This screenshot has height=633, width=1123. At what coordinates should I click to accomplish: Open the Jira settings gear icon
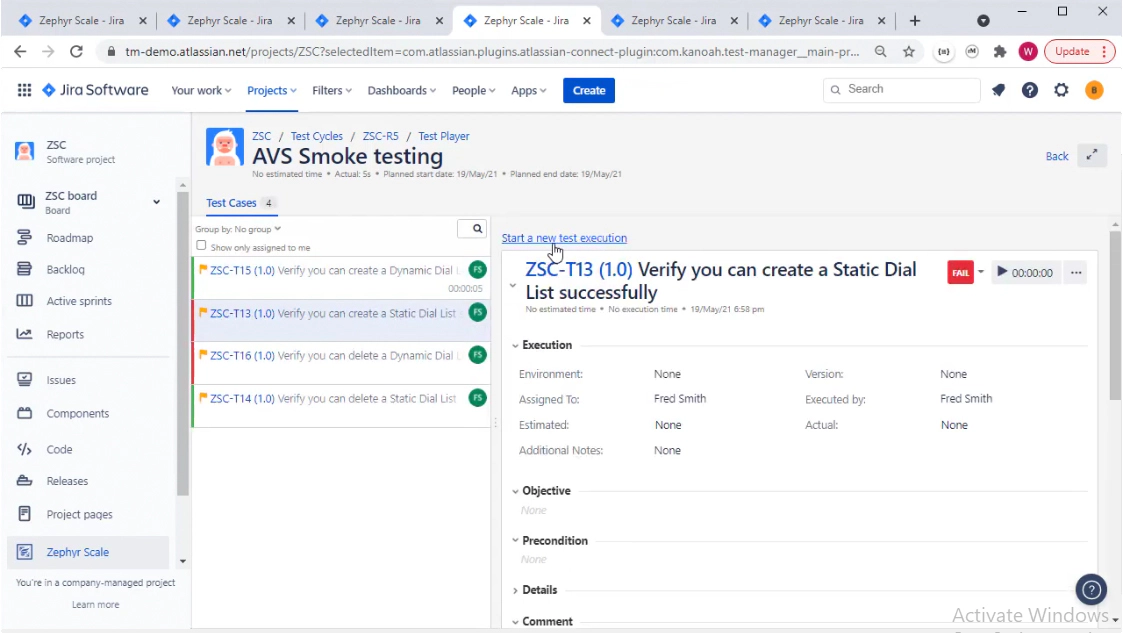(1061, 90)
